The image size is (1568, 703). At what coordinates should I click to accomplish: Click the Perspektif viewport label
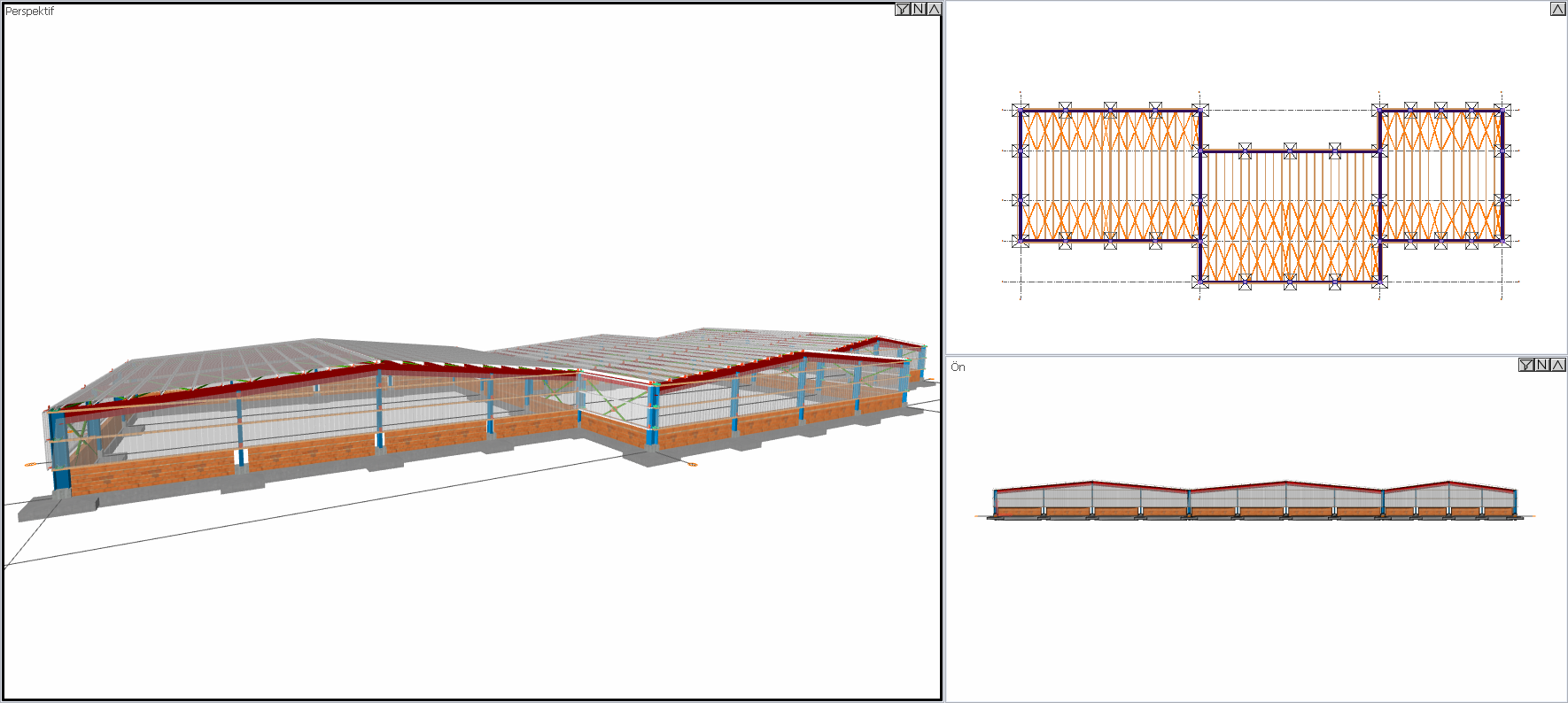(x=29, y=12)
